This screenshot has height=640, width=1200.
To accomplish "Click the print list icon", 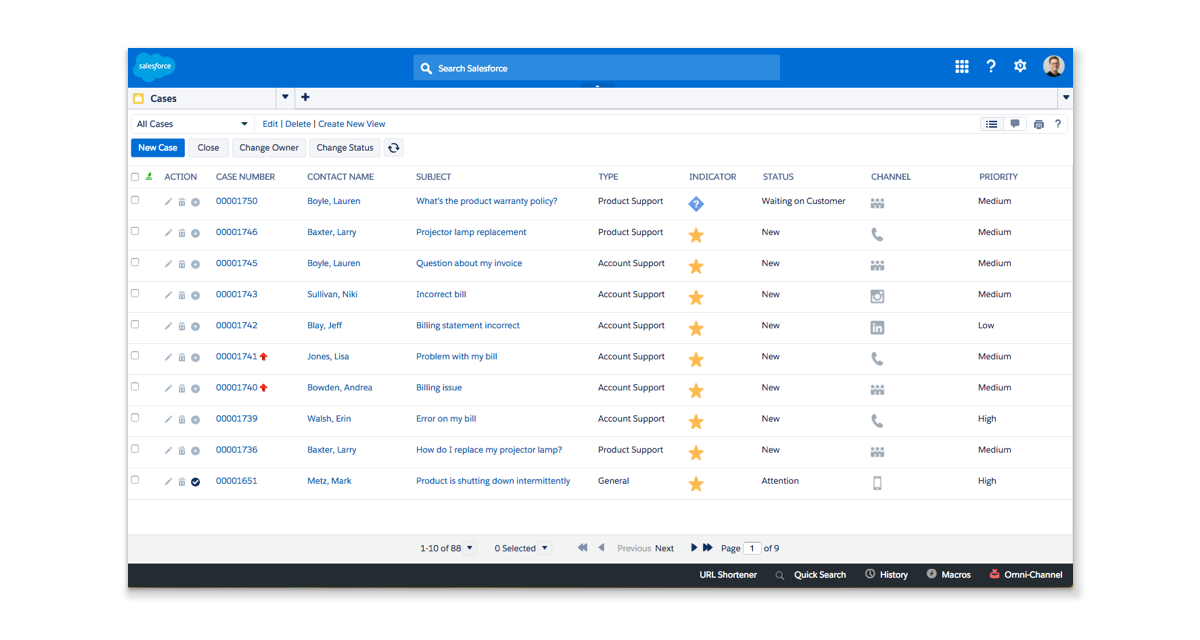I will [x=1039, y=124].
